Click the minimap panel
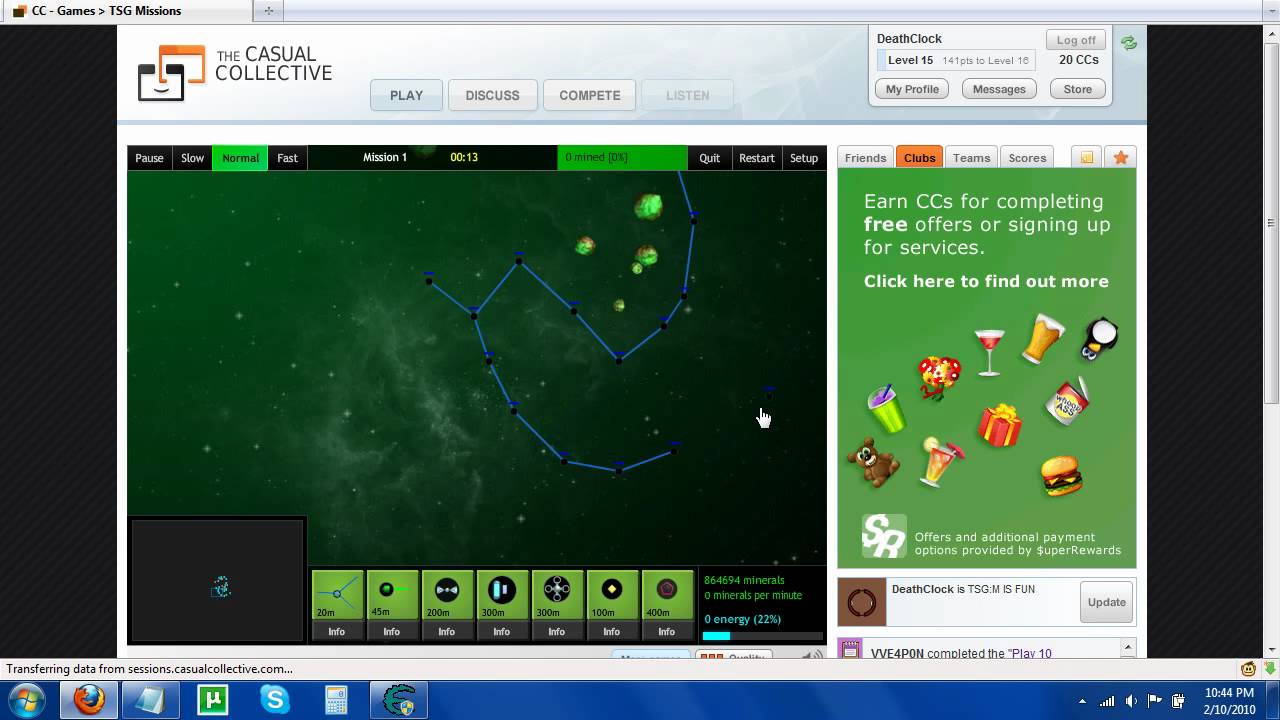This screenshot has height=720, width=1280. [x=217, y=580]
